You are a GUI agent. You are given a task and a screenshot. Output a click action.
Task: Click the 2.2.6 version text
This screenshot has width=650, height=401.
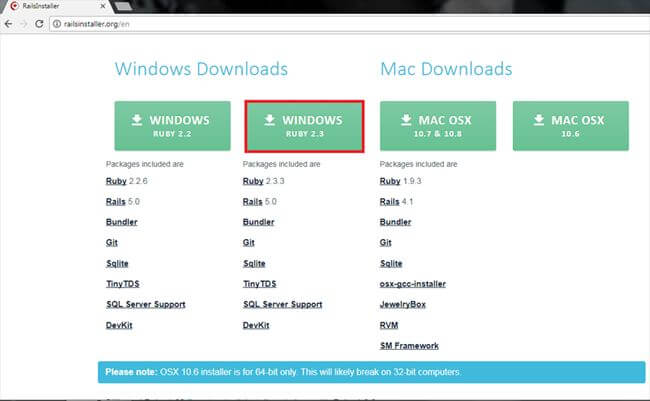point(138,181)
